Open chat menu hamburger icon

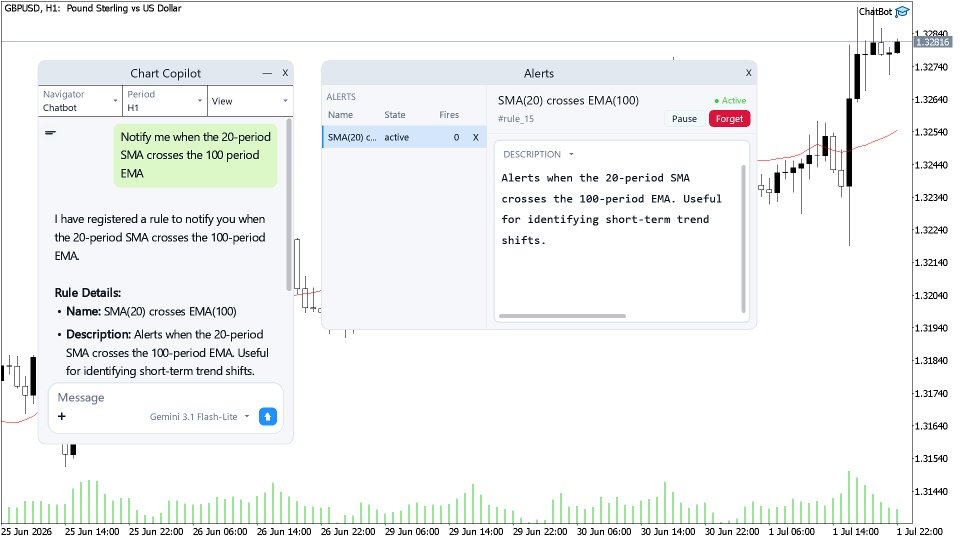50,132
